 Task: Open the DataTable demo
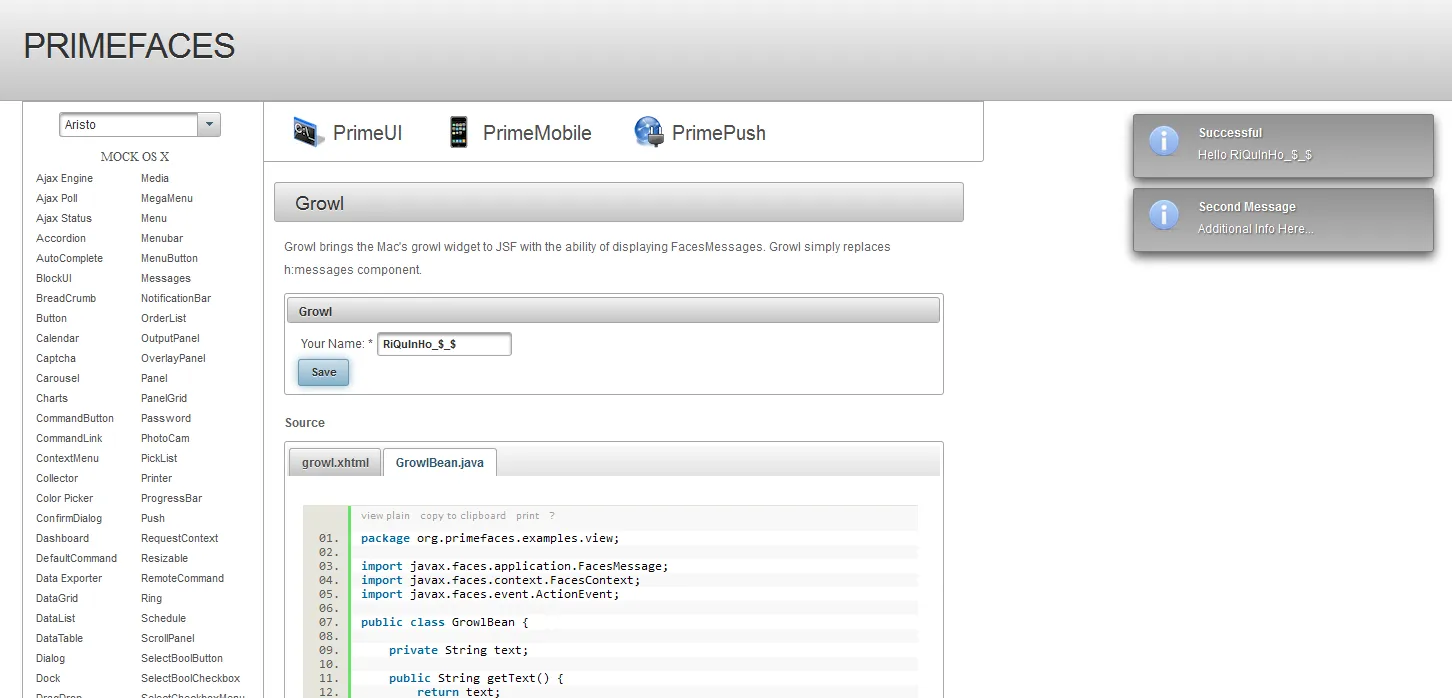coord(60,638)
